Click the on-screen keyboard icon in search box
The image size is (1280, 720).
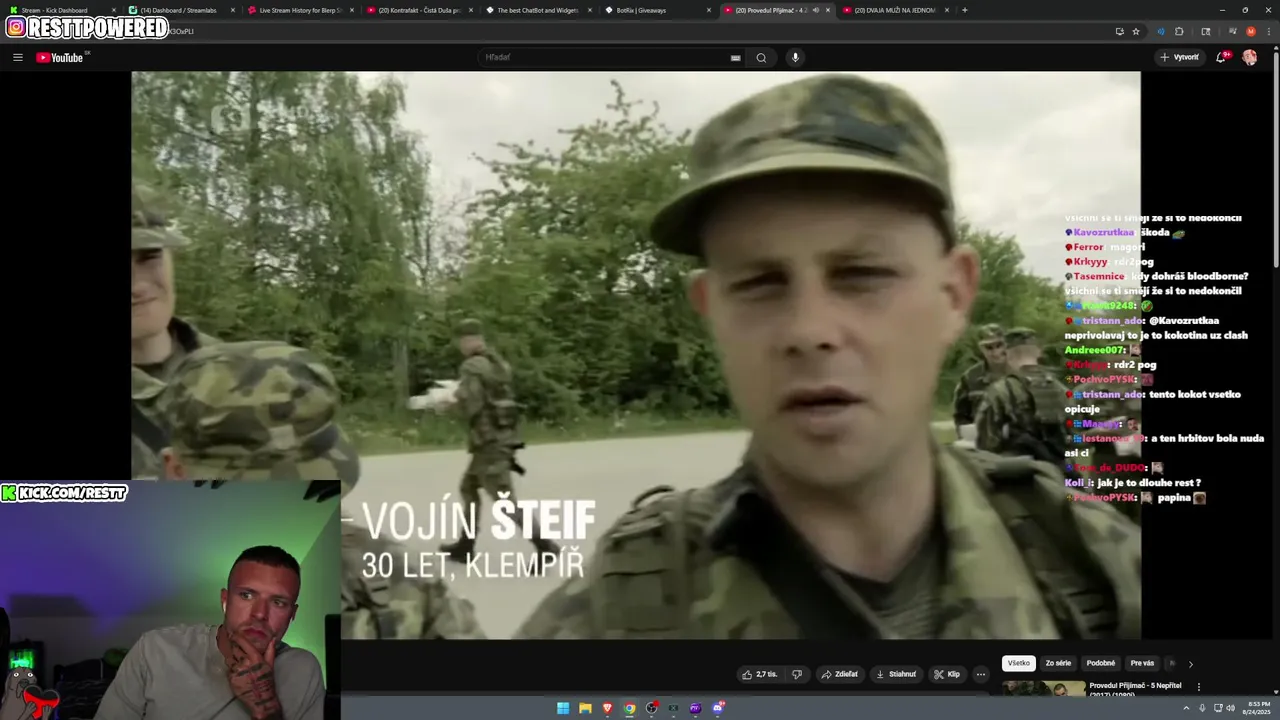coord(735,58)
